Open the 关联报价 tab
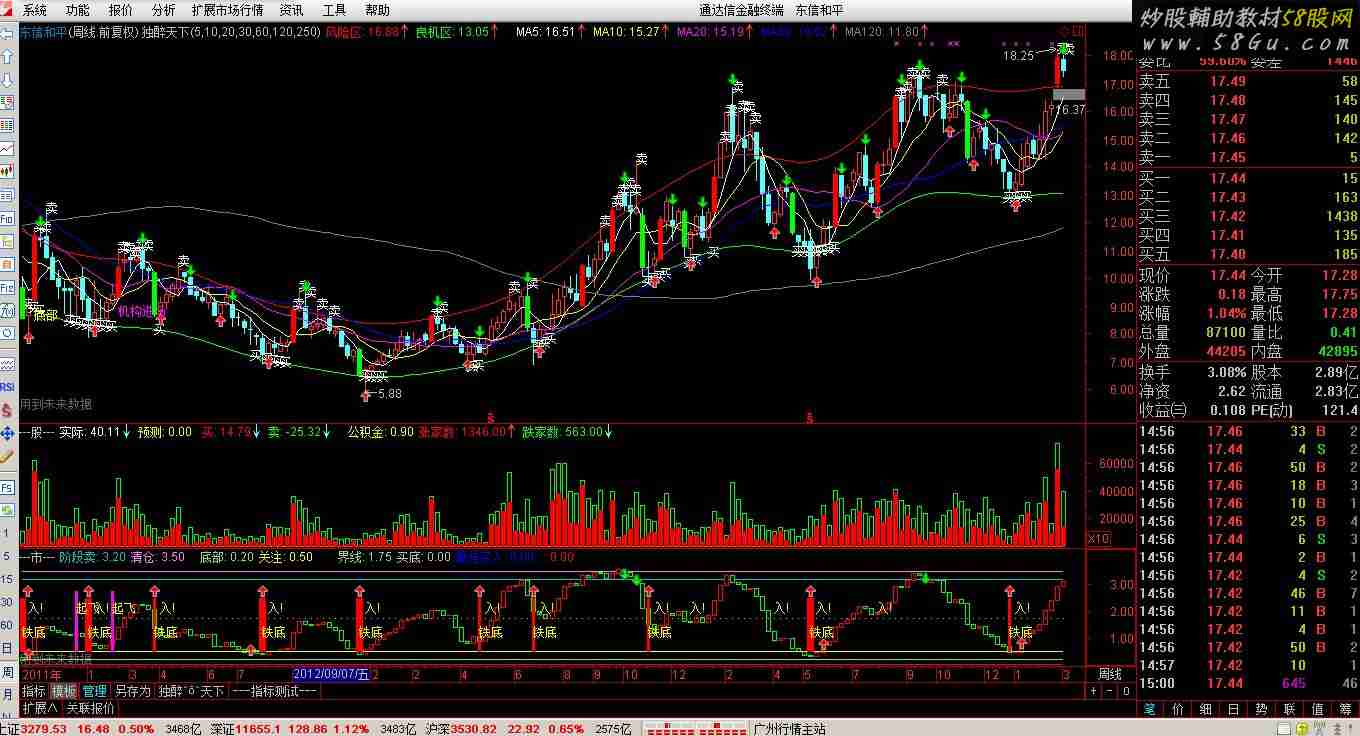The width and height of the screenshot is (1360, 736). click(x=91, y=708)
